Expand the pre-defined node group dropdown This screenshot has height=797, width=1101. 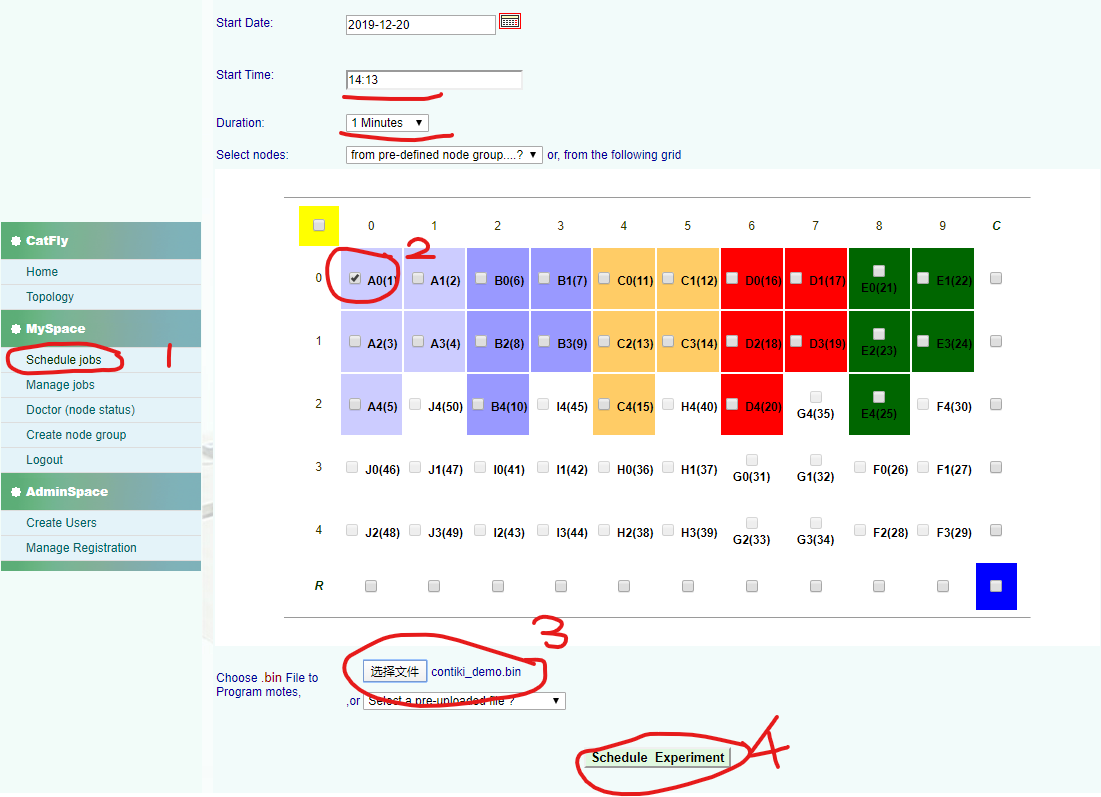click(x=444, y=155)
